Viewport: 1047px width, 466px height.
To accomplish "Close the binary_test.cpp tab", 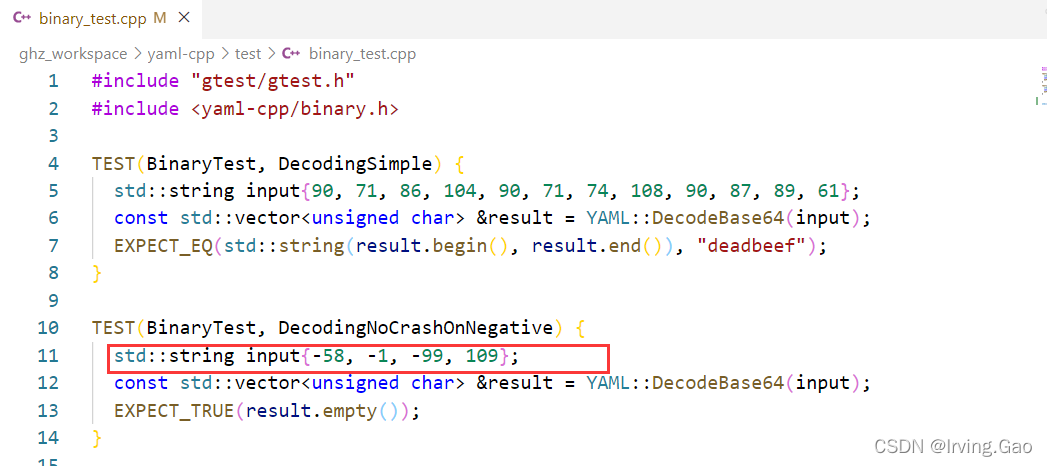I will click(x=184, y=18).
